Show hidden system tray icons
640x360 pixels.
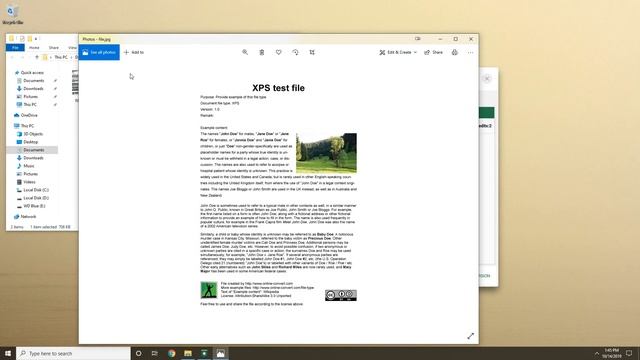pyautogui.click(x=597, y=353)
